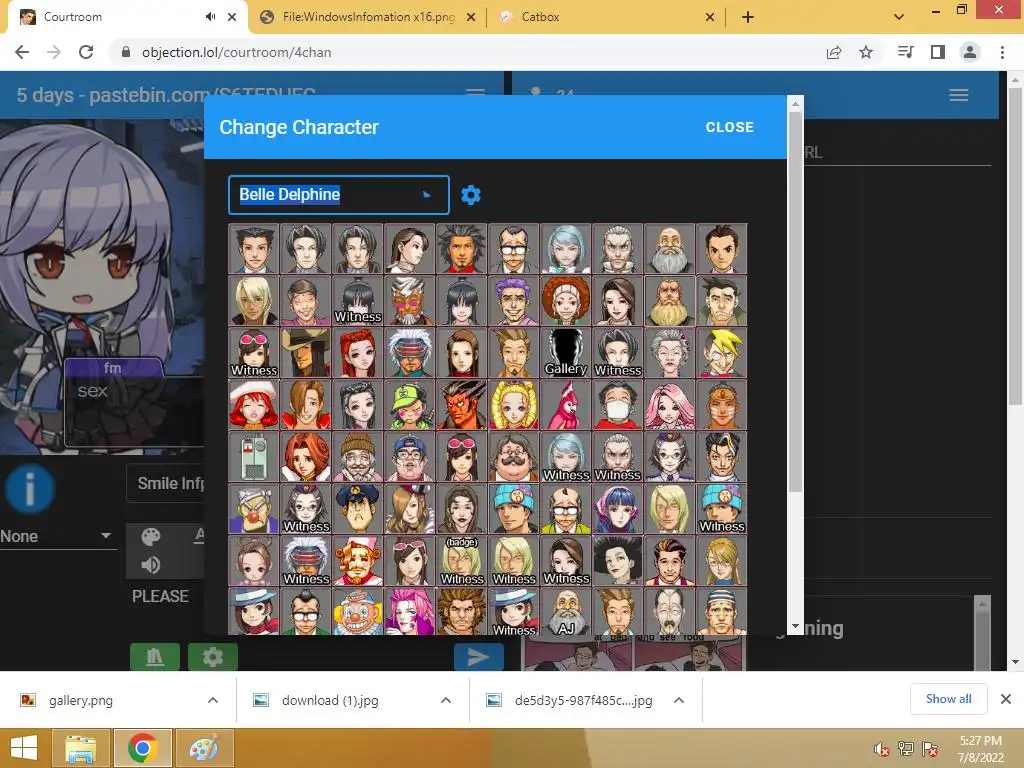Open the clock showing 5:27 PM
Image resolution: width=1024 pixels, height=768 pixels.
pos(981,748)
